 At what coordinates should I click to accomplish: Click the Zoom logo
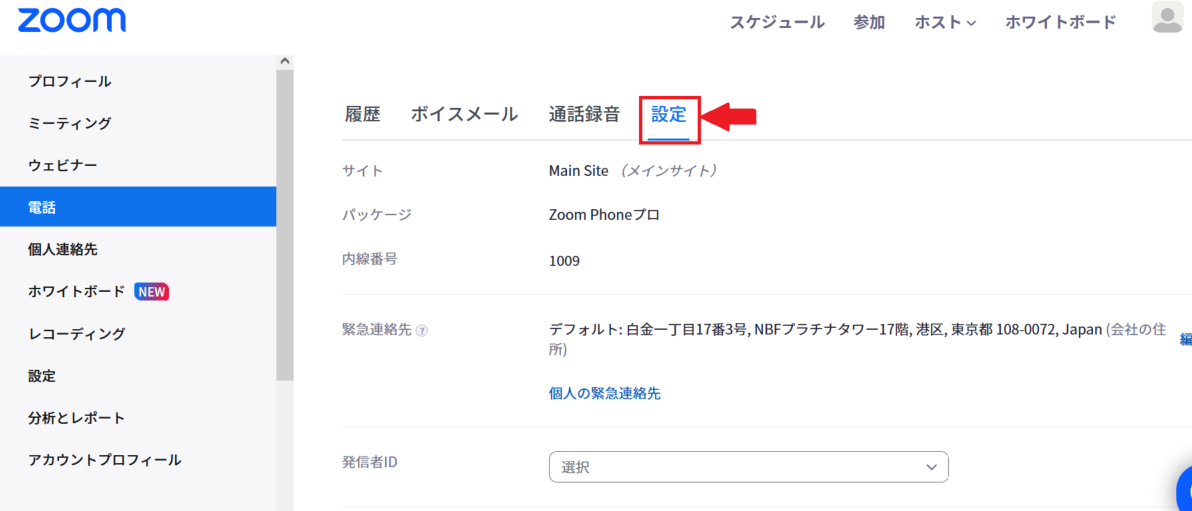point(72,21)
